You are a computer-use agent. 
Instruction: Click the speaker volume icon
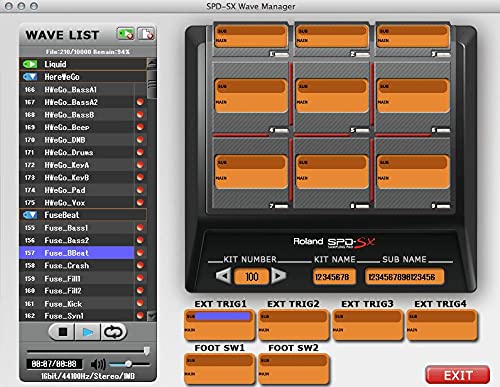[x=98, y=364]
